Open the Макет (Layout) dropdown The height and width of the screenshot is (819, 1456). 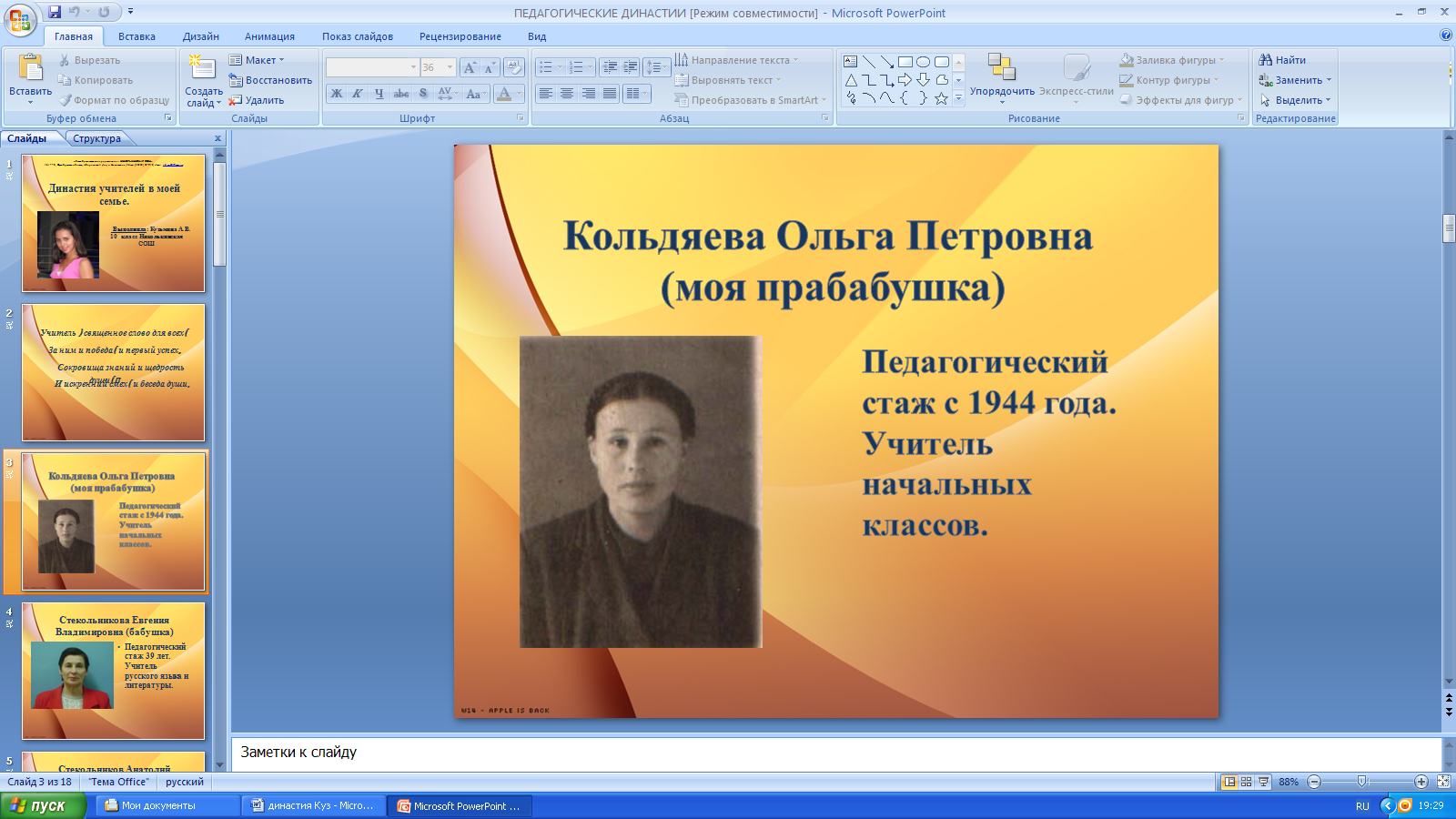coord(257,60)
